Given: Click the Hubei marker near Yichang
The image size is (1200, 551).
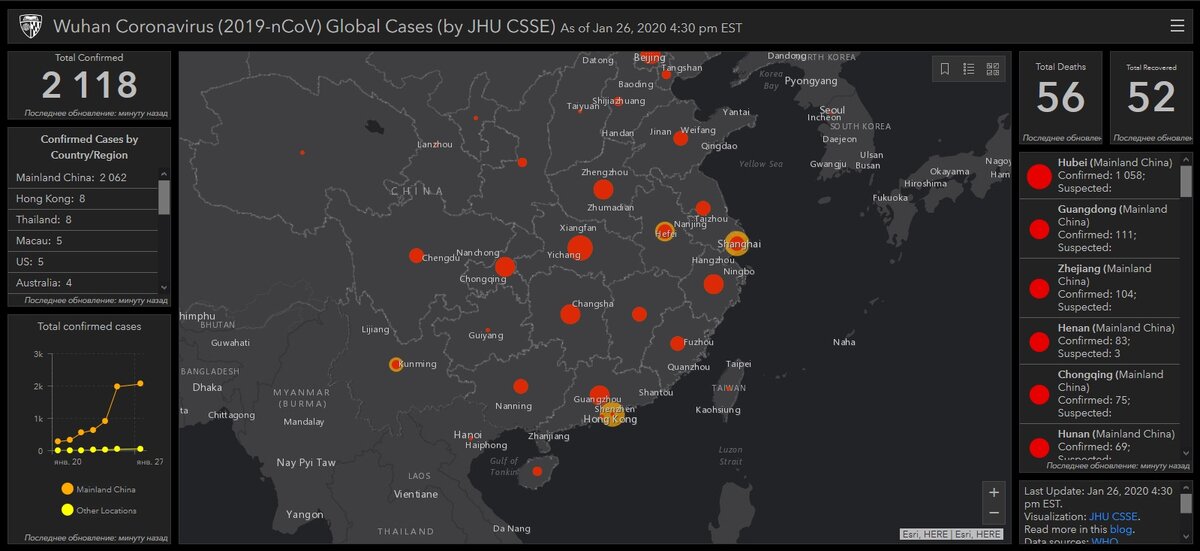Looking at the screenshot, I should tap(580, 248).
